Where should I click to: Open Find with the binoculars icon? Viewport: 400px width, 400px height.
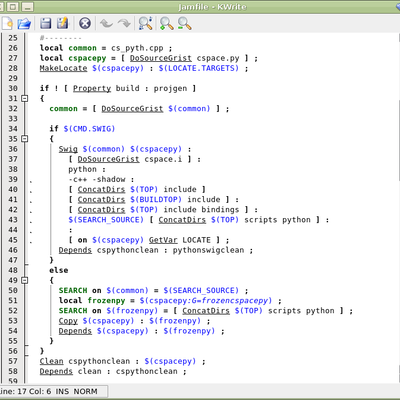[x=145, y=23]
